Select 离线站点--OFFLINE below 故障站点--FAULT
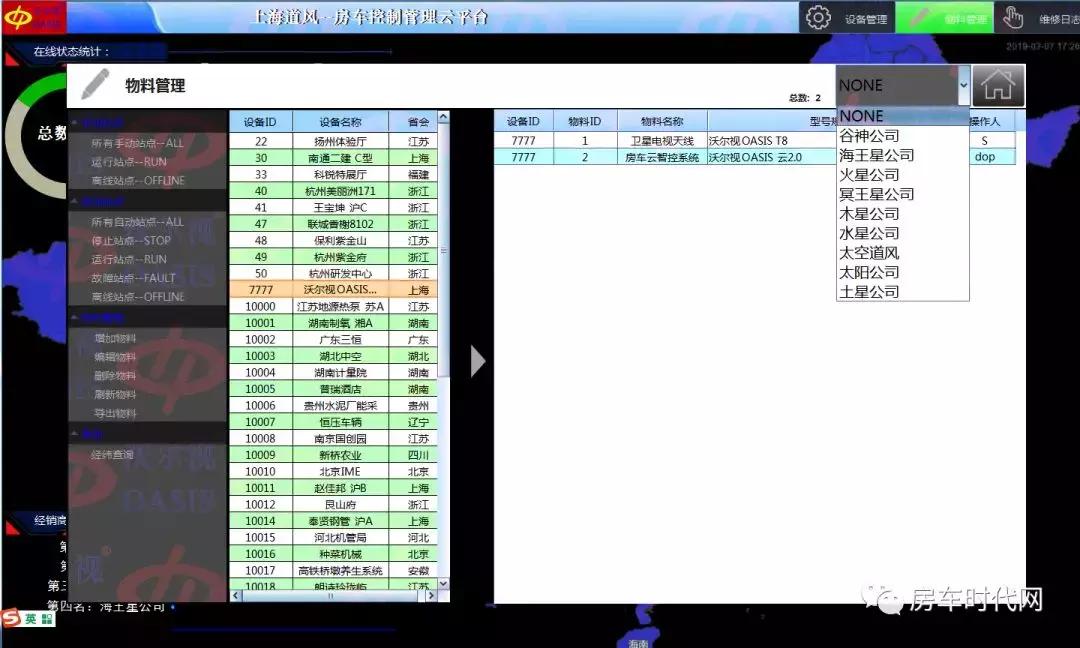 coord(138,297)
